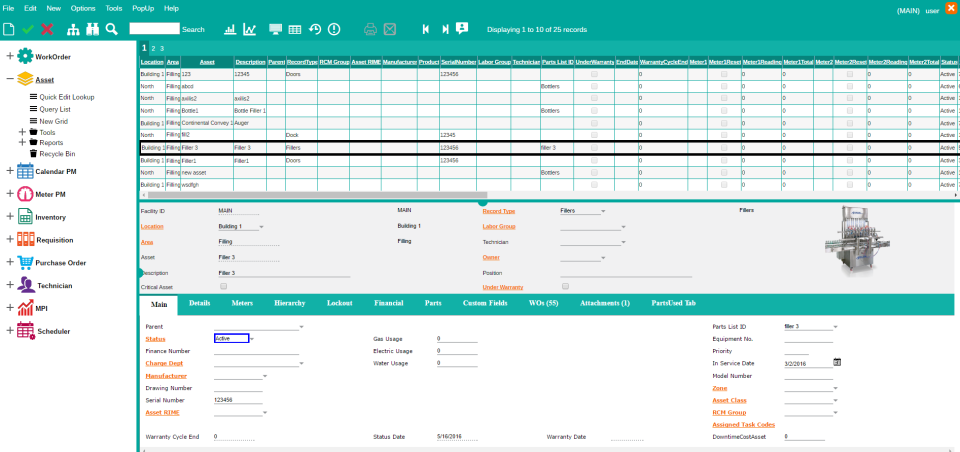Click the monitor display icon
The image size is (960, 452).
pyautogui.click(x=276, y=29)
